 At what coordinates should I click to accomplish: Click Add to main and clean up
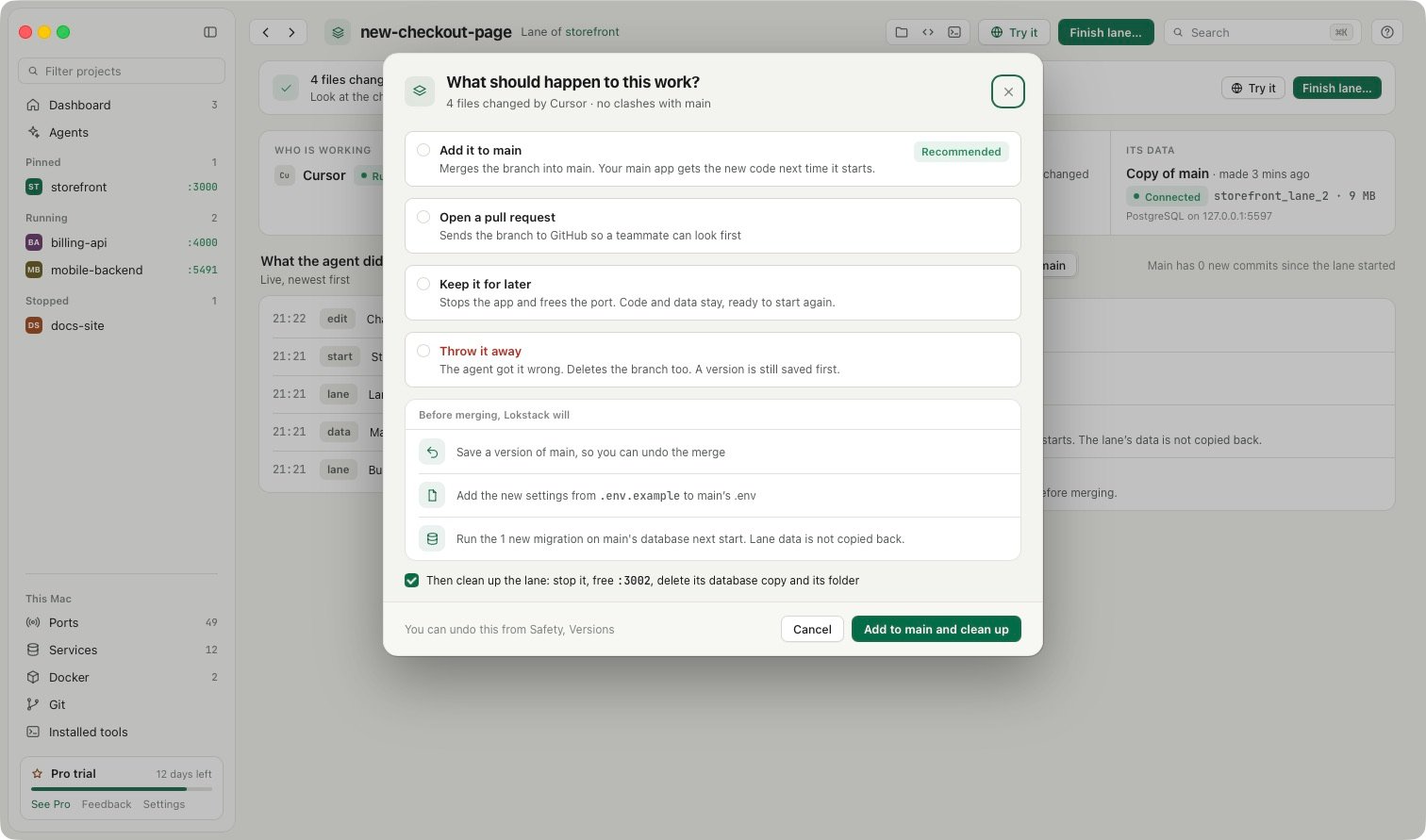click(937, 629)
